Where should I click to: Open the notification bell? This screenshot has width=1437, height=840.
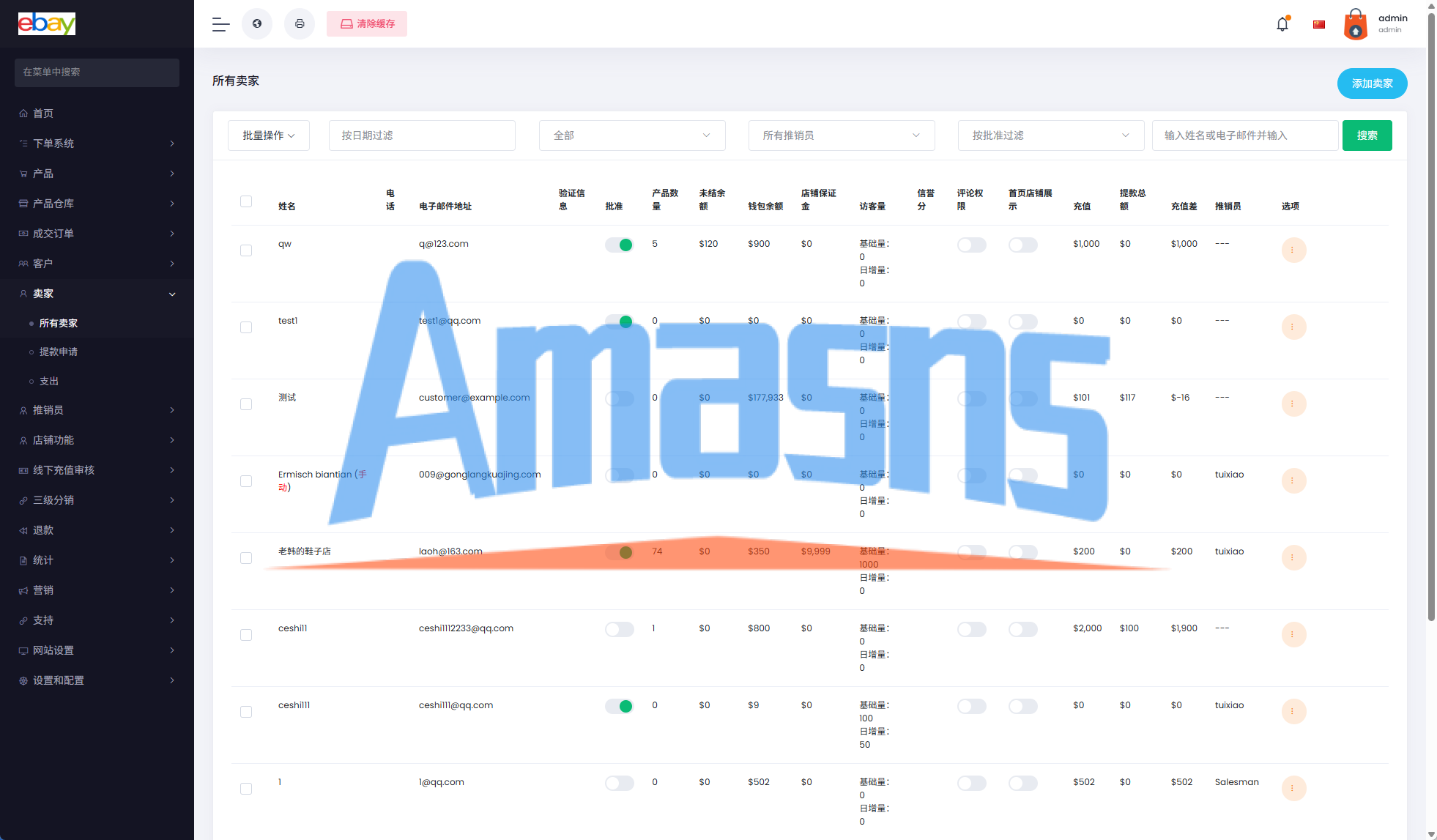pyautogui.click(x=1282, y=24)
